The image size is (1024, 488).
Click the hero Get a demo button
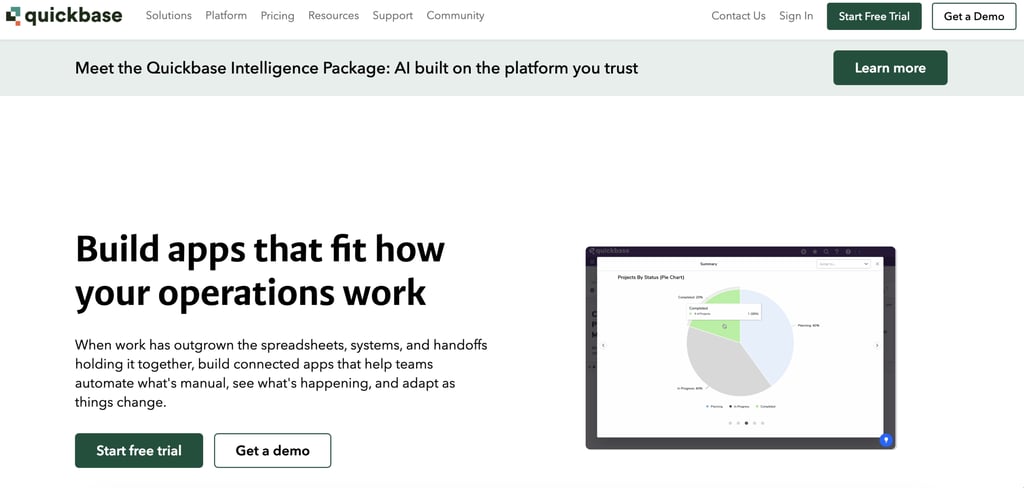coord(272,450)
